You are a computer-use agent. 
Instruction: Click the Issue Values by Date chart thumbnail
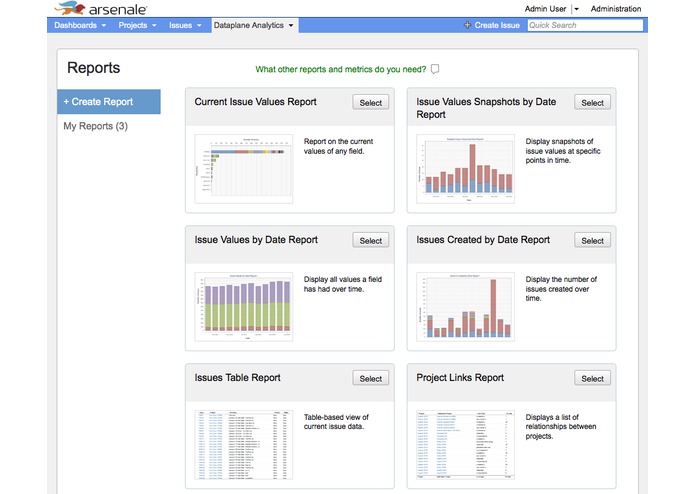click(244, 307)
